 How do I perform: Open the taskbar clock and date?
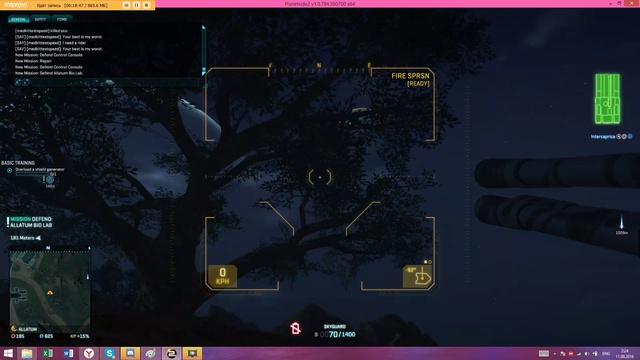tap(624, 353)
